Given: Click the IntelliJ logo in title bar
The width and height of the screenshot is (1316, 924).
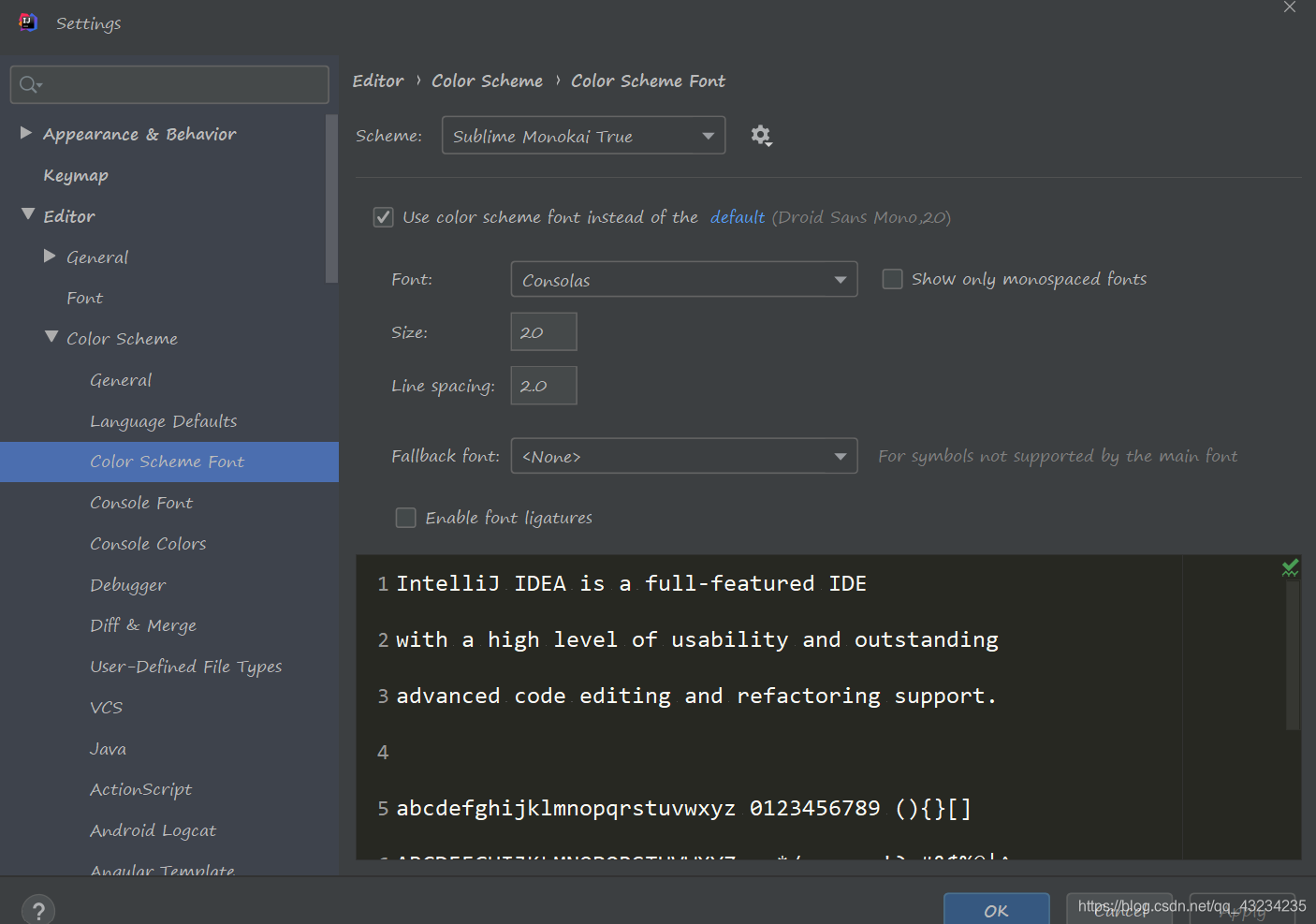Looking at the screenshot, I should (28, 22).
